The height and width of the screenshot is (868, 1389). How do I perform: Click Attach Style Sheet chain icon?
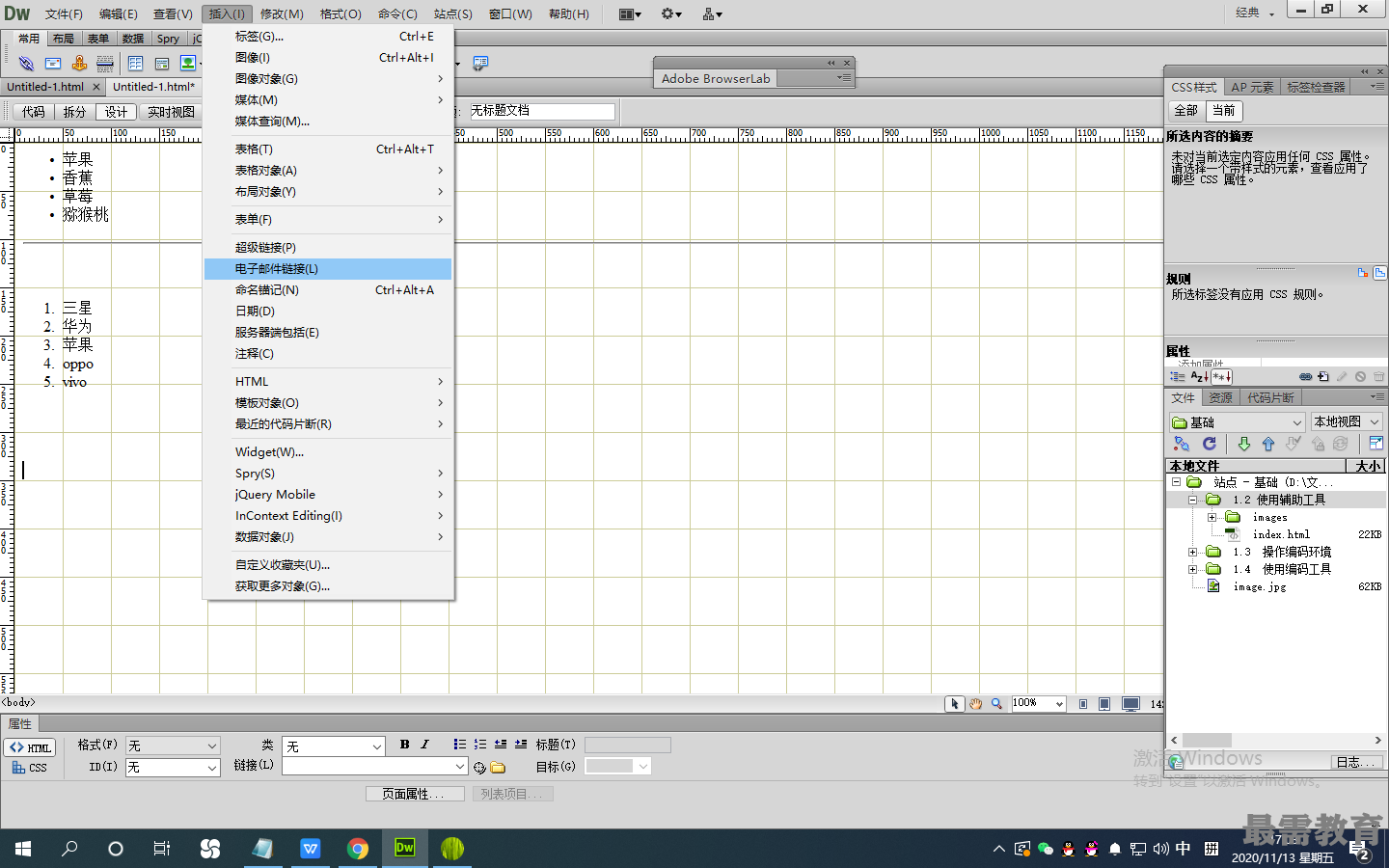point(1305,377)
